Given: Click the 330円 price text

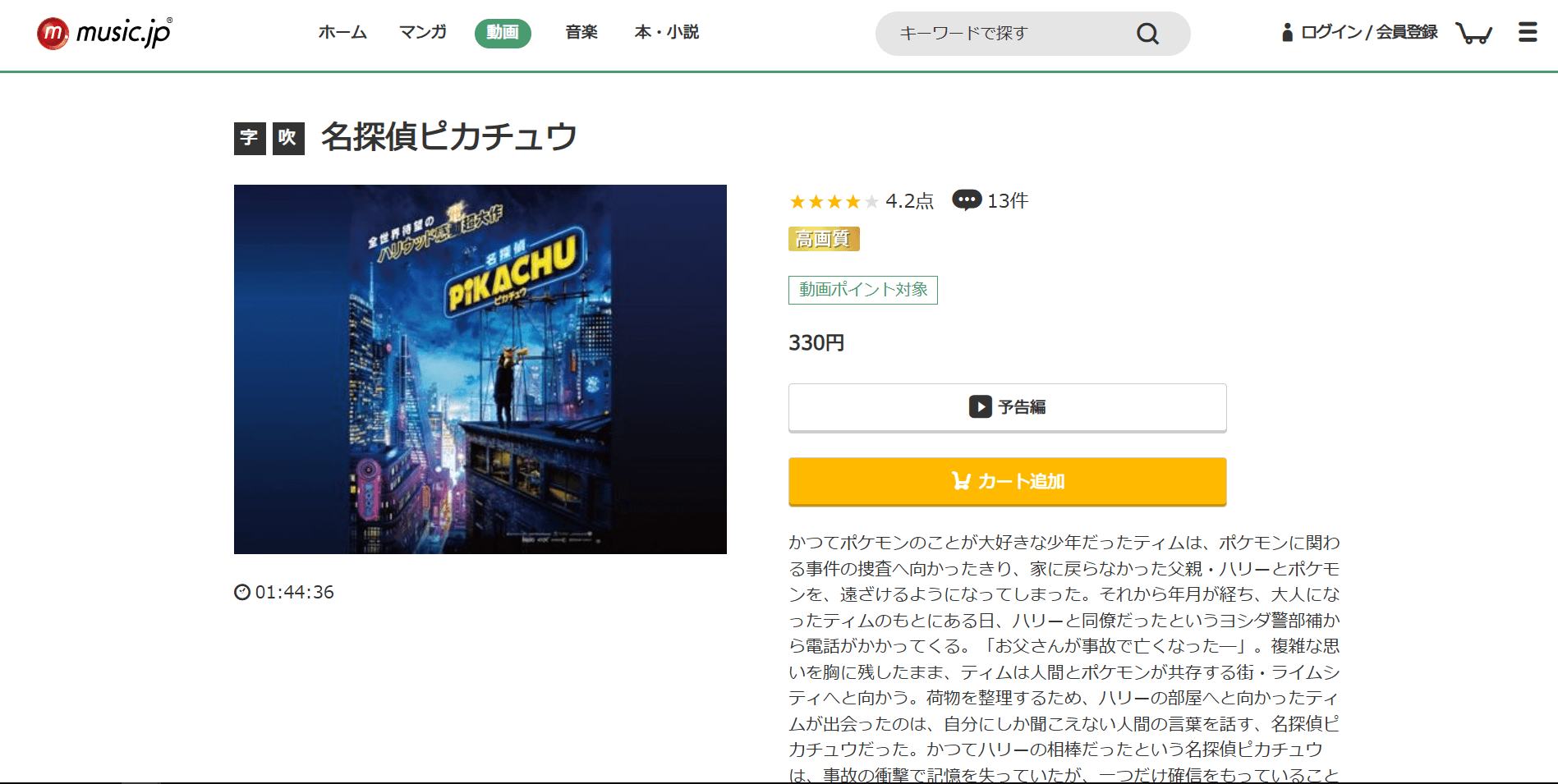Looking at the screenshot, I should (x=816, y=343).
